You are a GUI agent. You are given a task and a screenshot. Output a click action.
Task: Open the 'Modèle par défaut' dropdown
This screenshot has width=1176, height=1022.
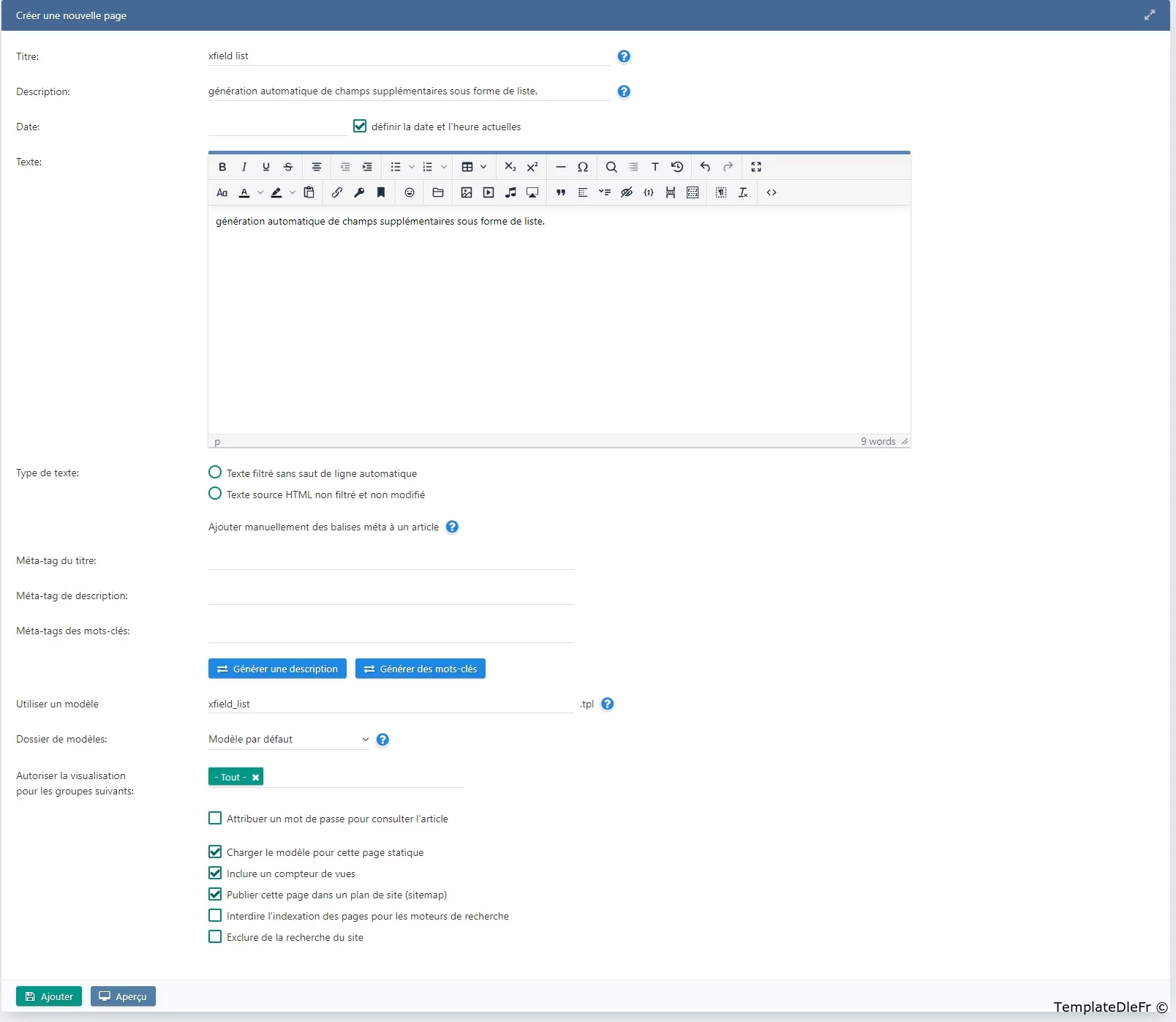289,739
